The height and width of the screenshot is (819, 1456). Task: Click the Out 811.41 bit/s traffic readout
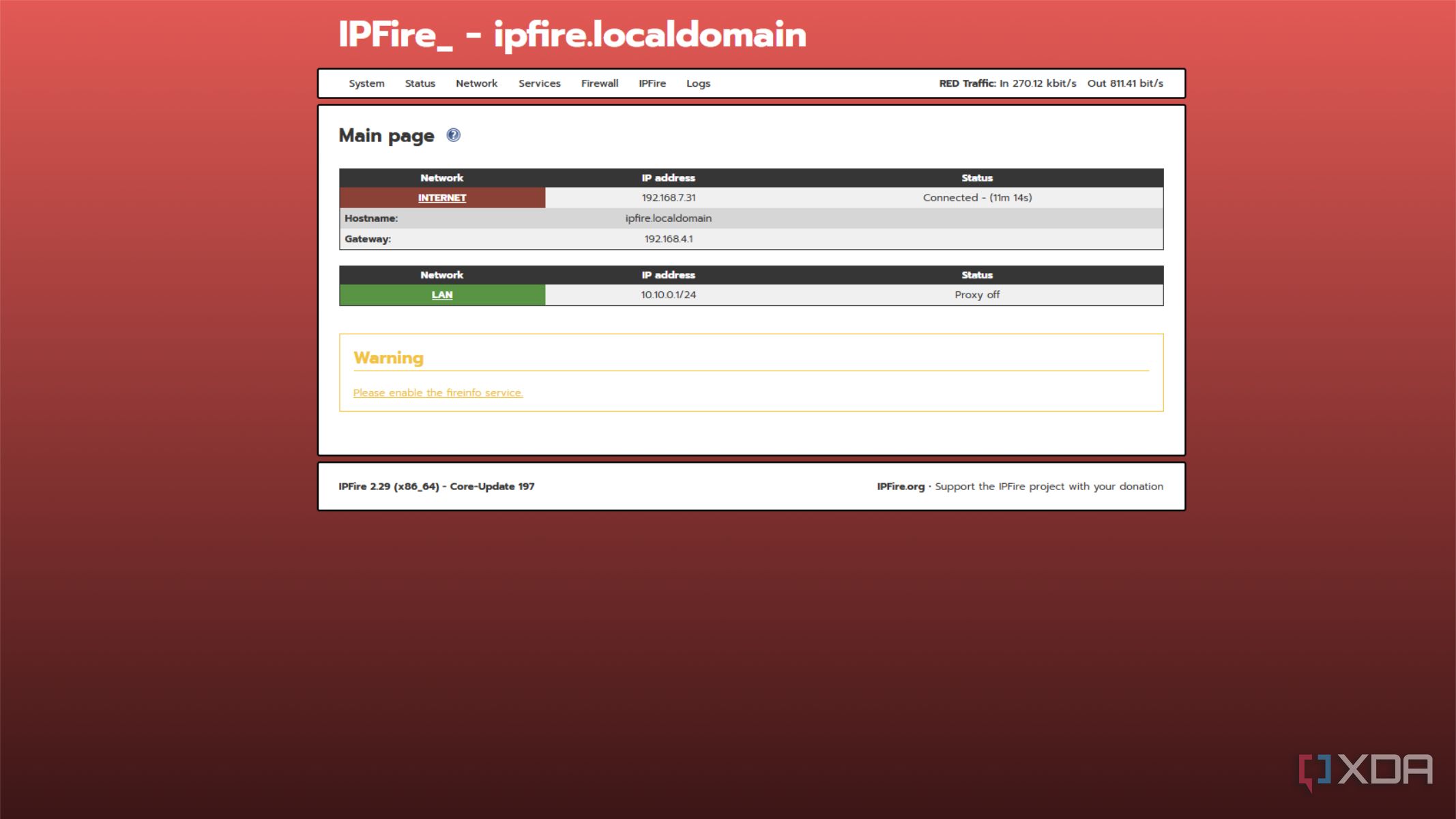(x=1125, y=83)
